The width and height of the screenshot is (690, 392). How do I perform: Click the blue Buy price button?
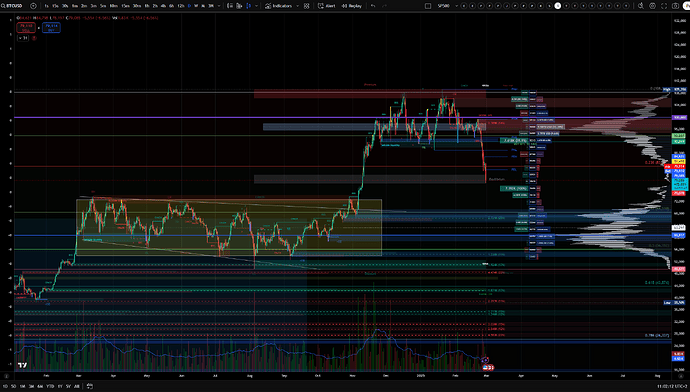[51, 27]
